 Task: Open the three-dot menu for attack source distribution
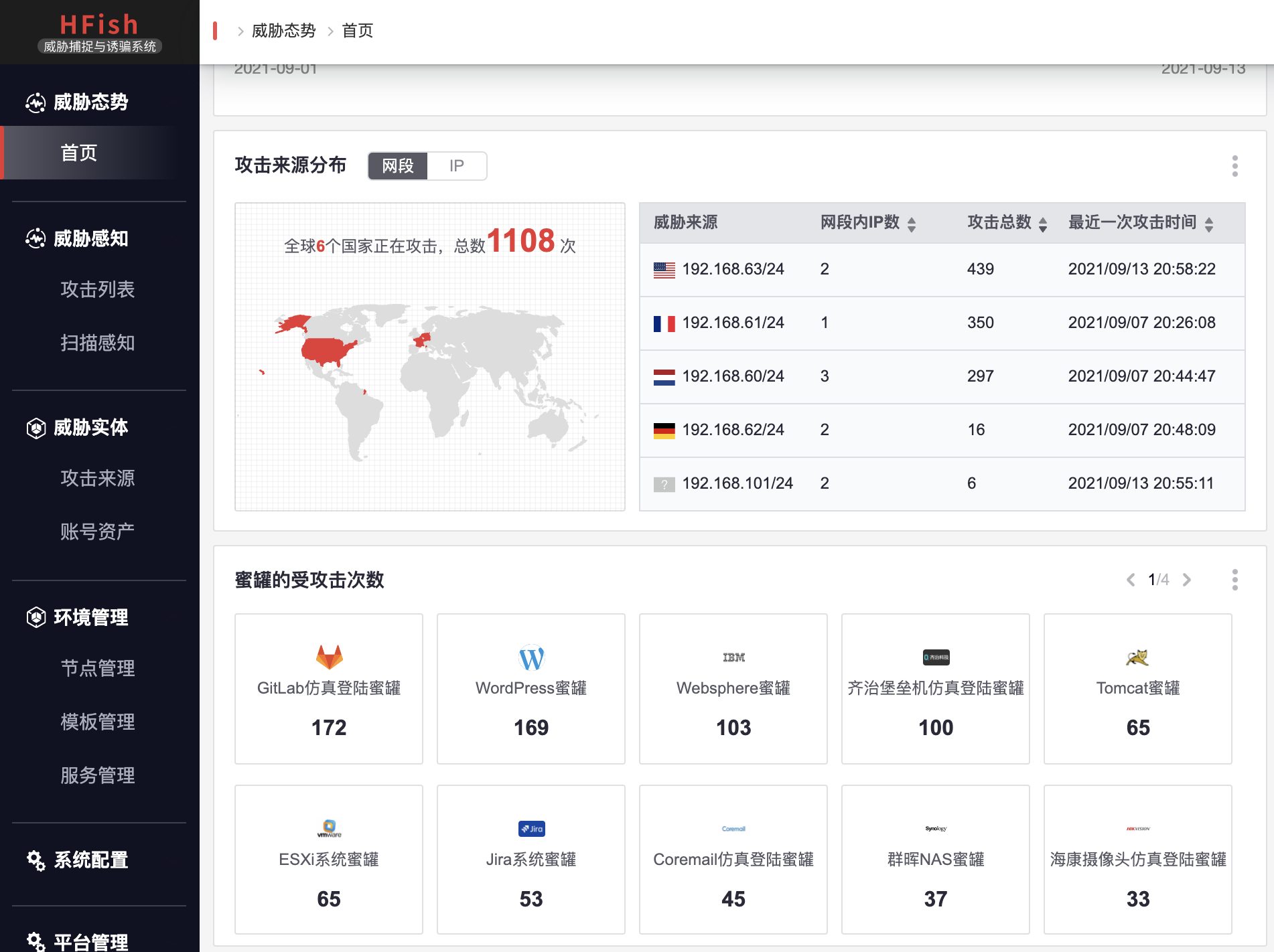tap(1234, 166)
